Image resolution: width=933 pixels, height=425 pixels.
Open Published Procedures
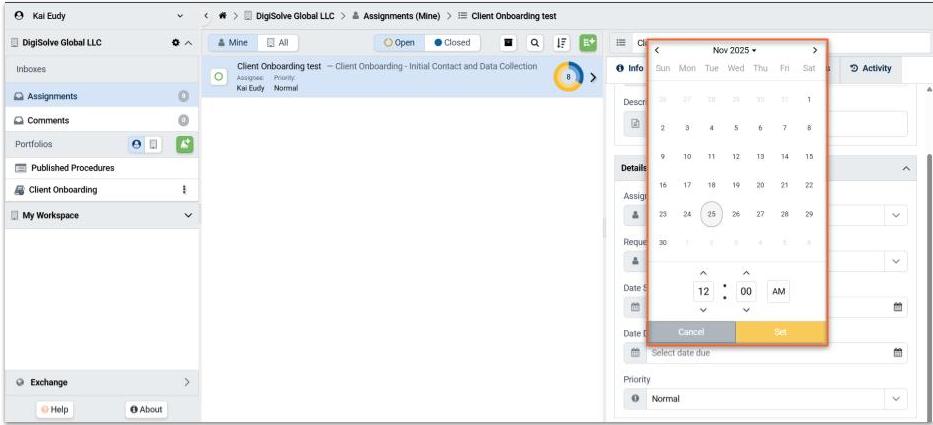click(x=102, y=168)
